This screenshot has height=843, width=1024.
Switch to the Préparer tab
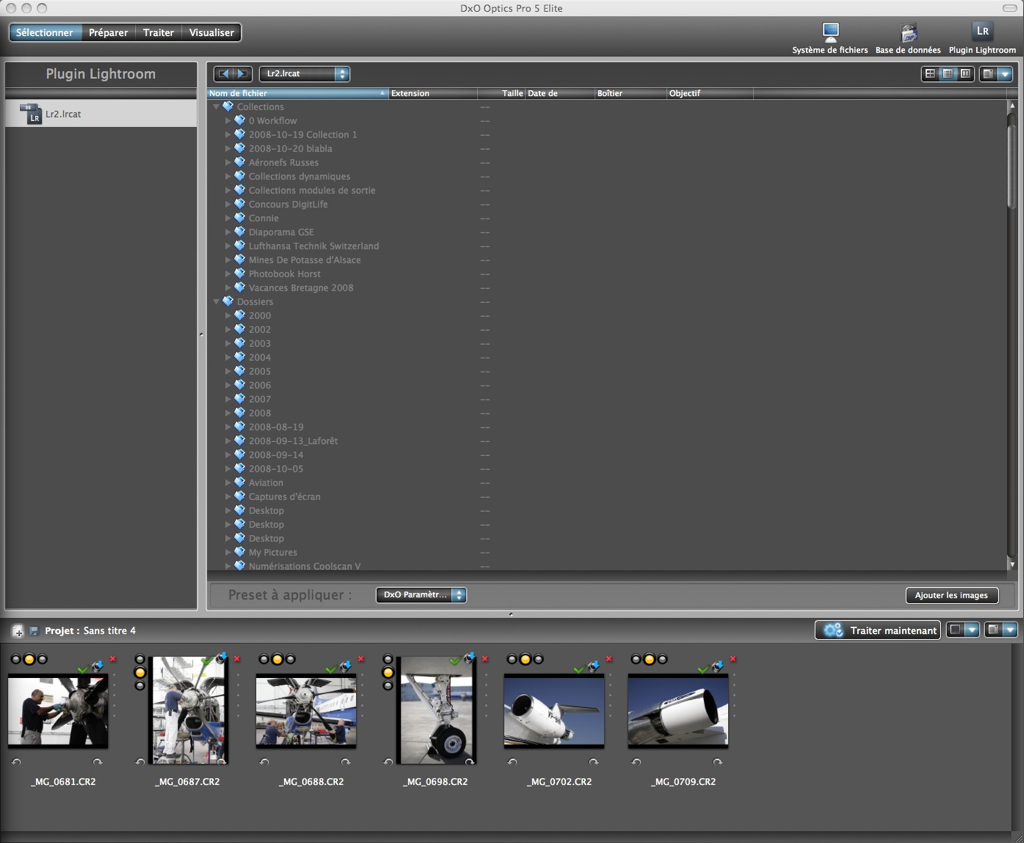pos(108,33)
